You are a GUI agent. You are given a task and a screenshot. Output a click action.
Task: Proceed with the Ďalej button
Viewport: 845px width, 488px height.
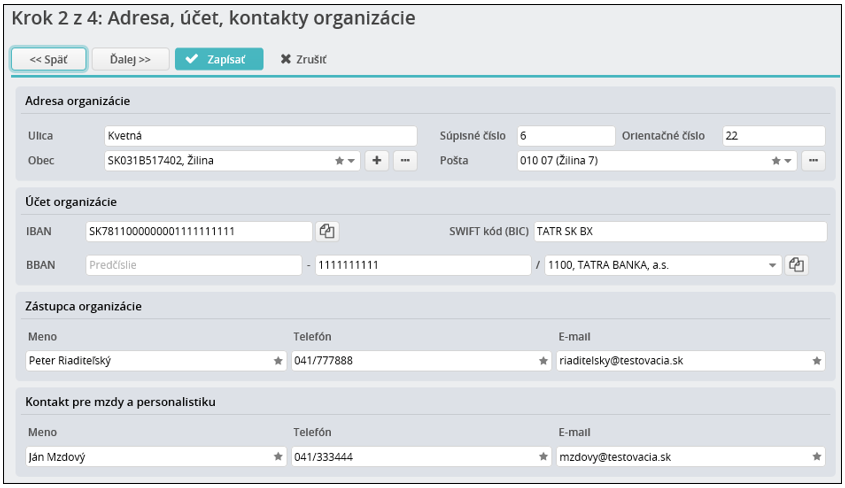click(x=130, y=59)
